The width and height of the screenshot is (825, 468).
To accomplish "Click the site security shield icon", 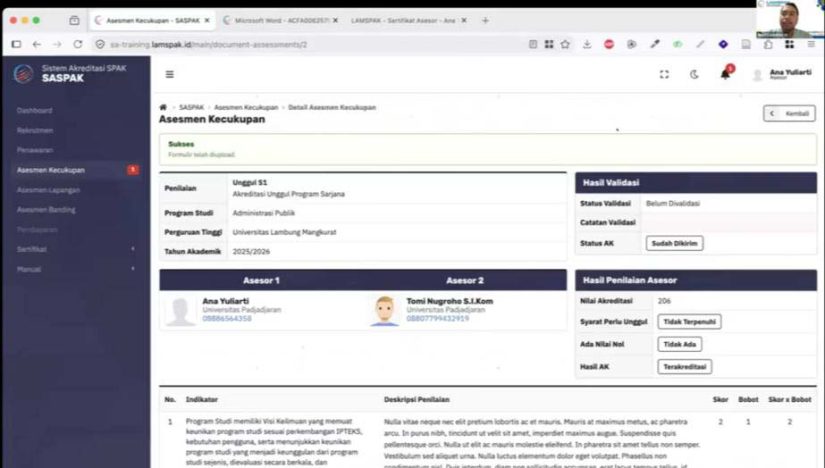I will pyautogui.click(x=100, y=44).
